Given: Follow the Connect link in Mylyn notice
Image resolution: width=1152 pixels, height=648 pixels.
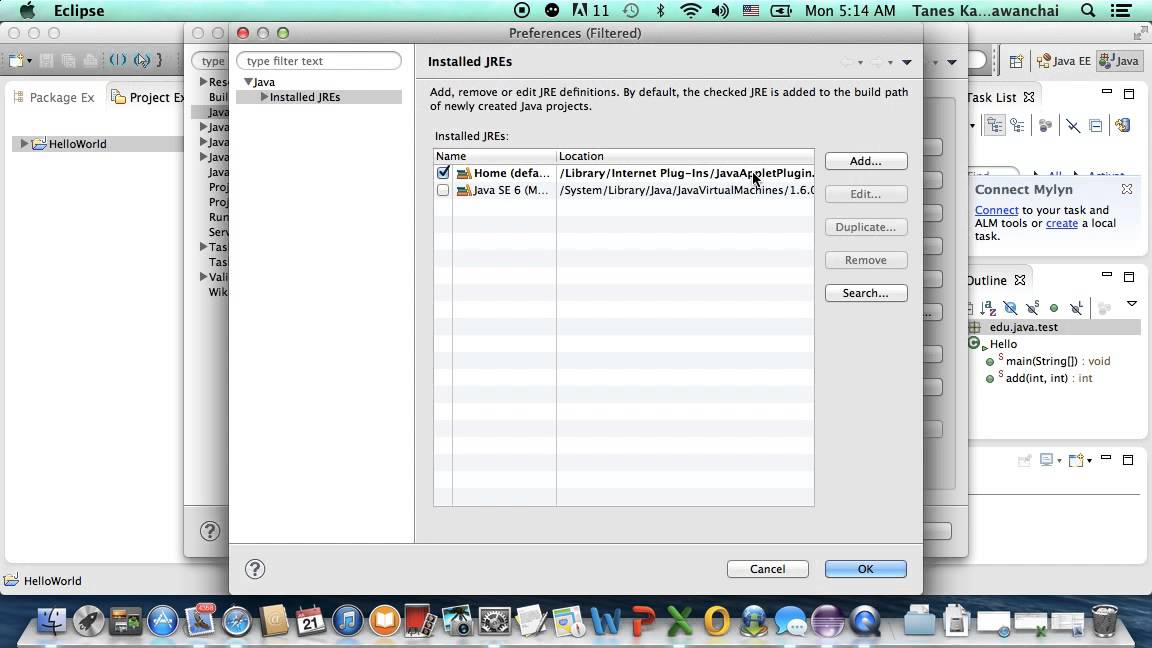Looking at the screenshot, I should (x=996, y=210).
